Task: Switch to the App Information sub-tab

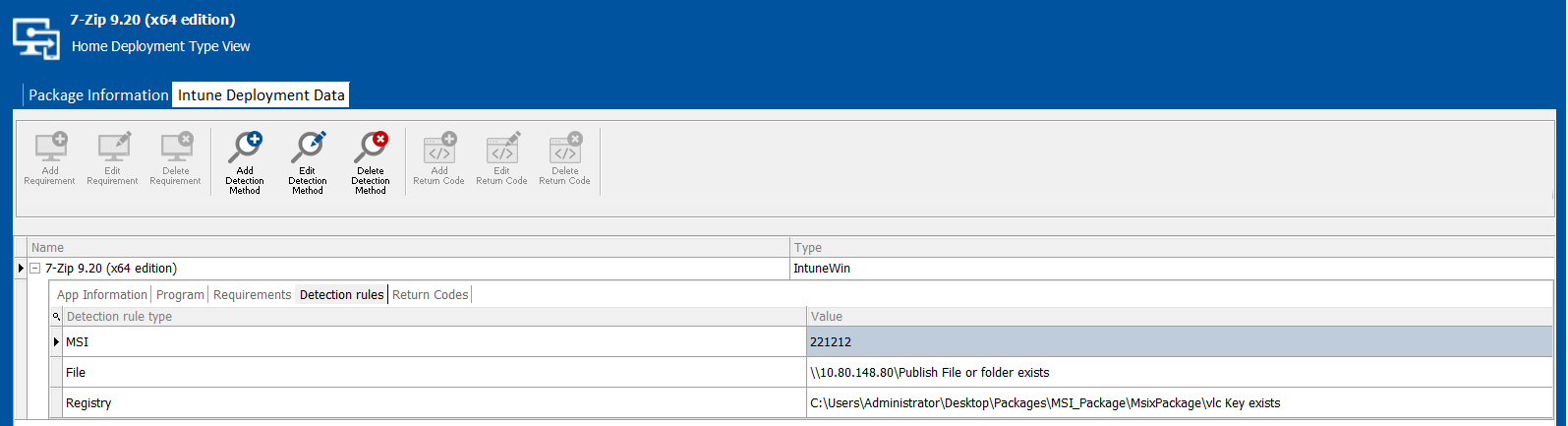Action: [x=102, y=294]
